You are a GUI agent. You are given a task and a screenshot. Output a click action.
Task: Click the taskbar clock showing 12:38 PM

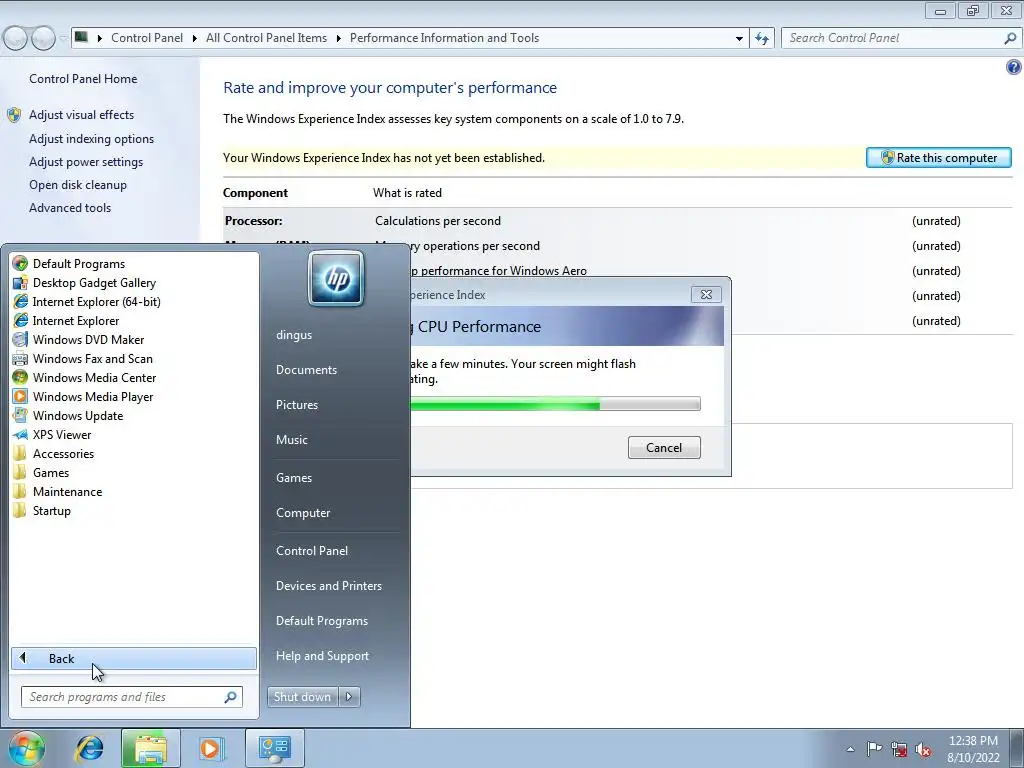pyautogui.click(x=973, y=749)
